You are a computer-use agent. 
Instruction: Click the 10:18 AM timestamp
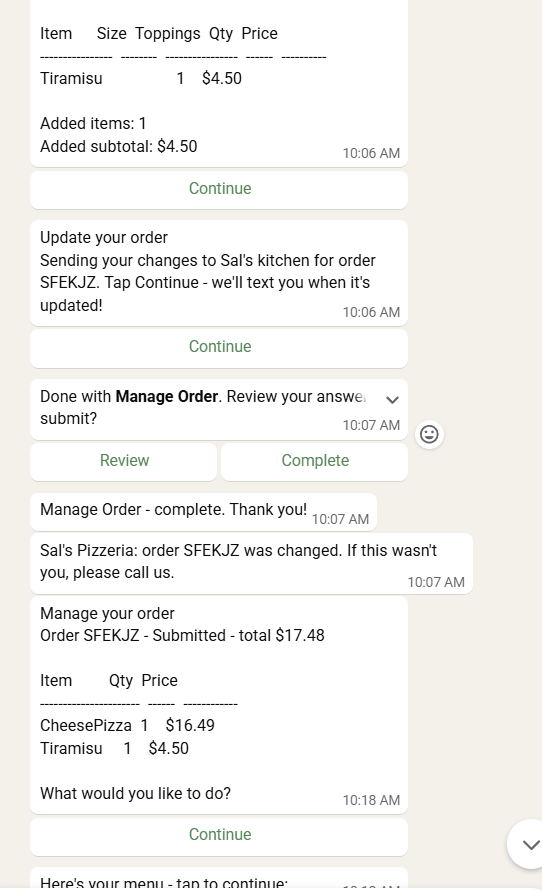pyautogui.click(x=371, y=800)
